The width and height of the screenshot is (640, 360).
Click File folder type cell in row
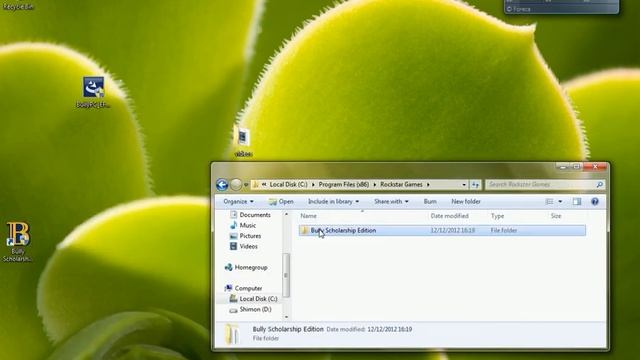[x=504, y=231]
